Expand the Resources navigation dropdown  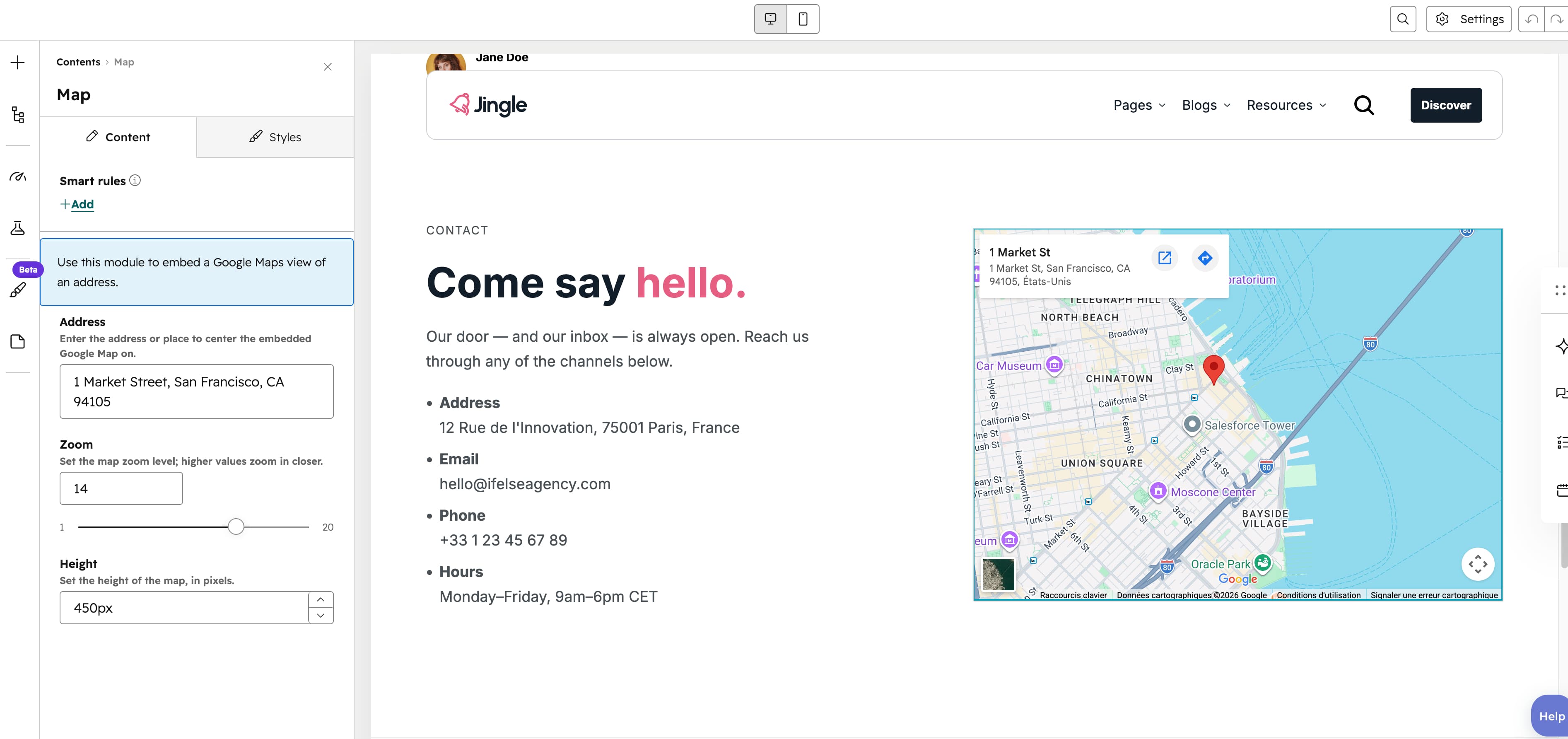tap(1286, 105)
